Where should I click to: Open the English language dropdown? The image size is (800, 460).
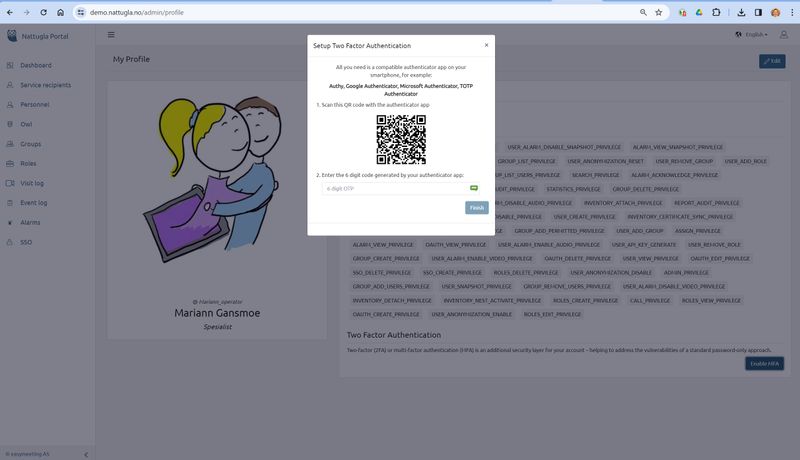752,34
